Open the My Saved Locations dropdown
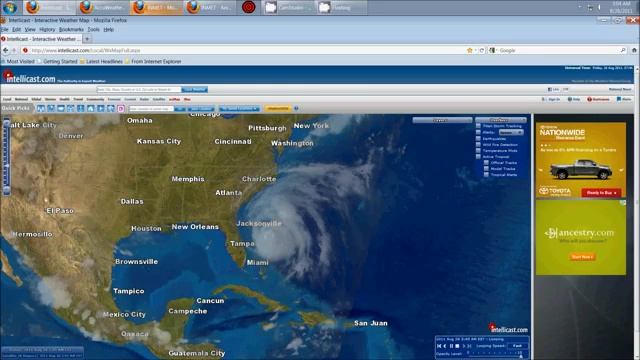Screen dimensions: 640x360 click(239, 109)
